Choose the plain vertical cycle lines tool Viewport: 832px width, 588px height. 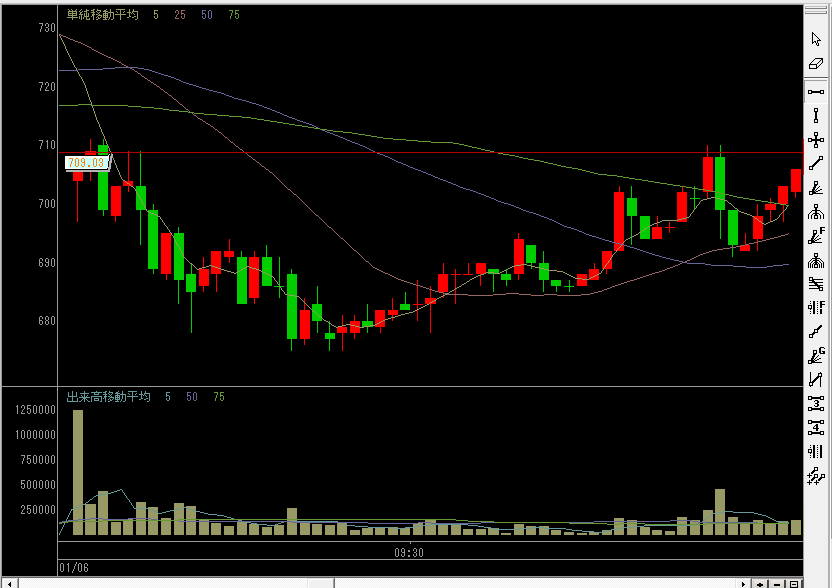[x=816, y=452]
